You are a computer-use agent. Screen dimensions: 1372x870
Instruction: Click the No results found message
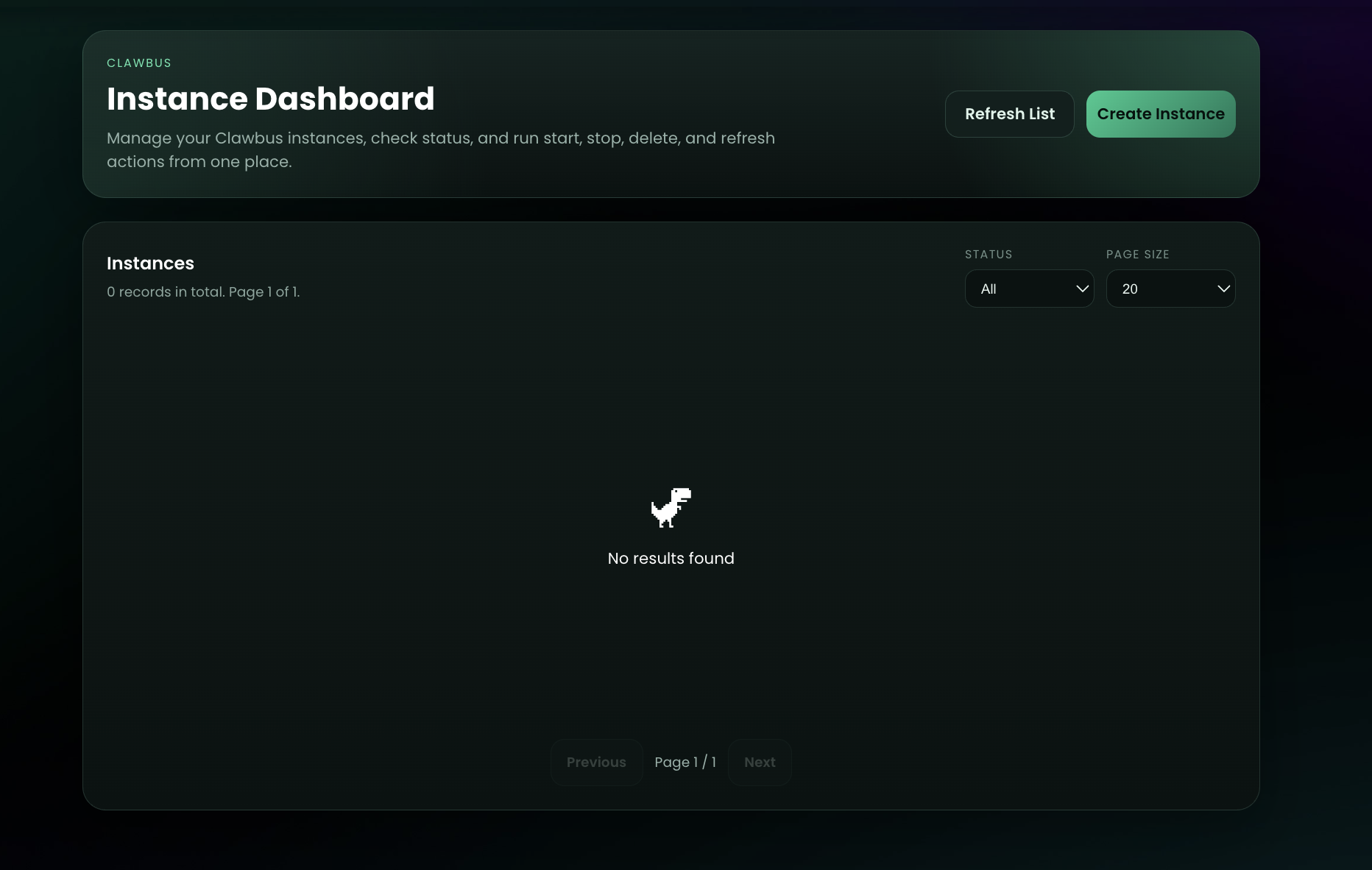tap(670, 558)
